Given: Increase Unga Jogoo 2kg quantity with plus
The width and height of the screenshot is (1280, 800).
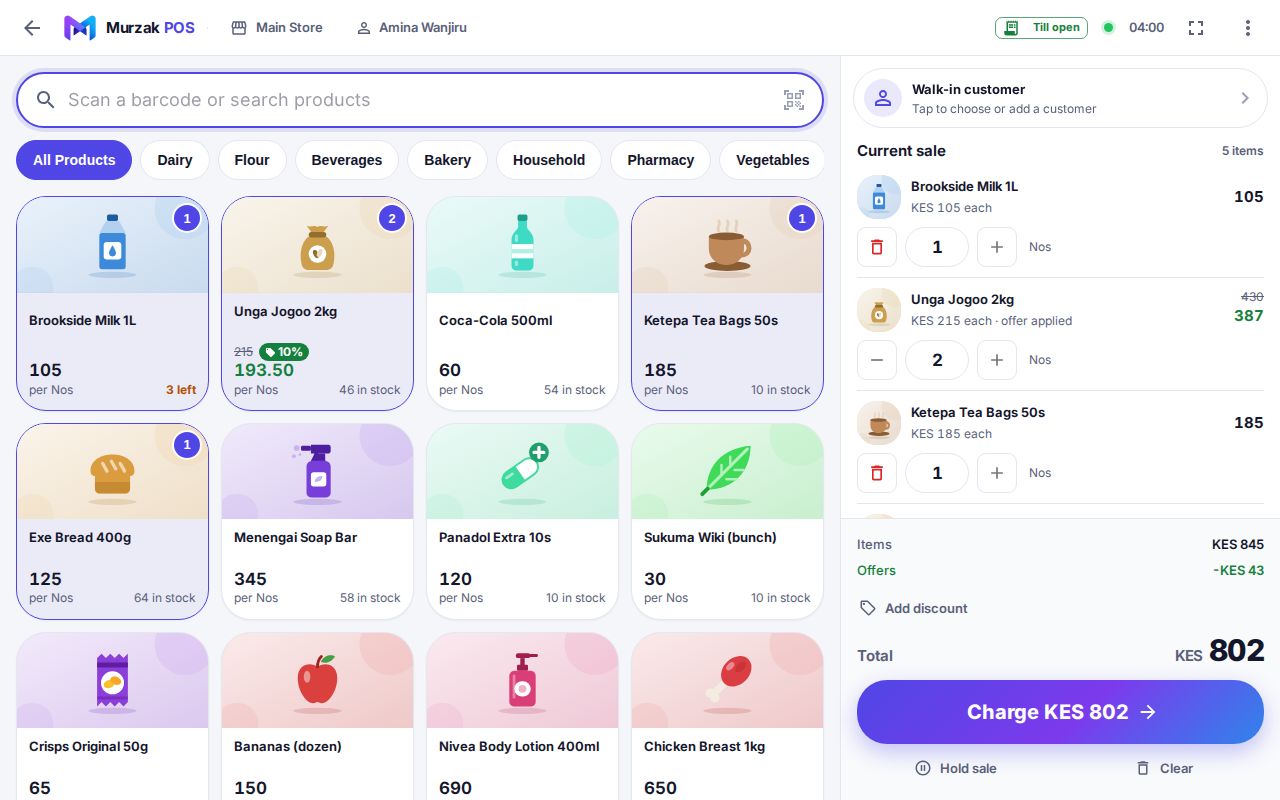Looking at the screenshot, I should 997,360.
